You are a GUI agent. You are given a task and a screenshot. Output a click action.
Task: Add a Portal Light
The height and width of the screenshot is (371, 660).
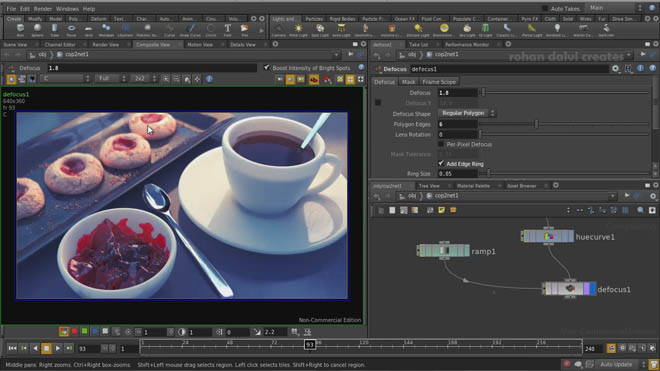coord(532,30)
